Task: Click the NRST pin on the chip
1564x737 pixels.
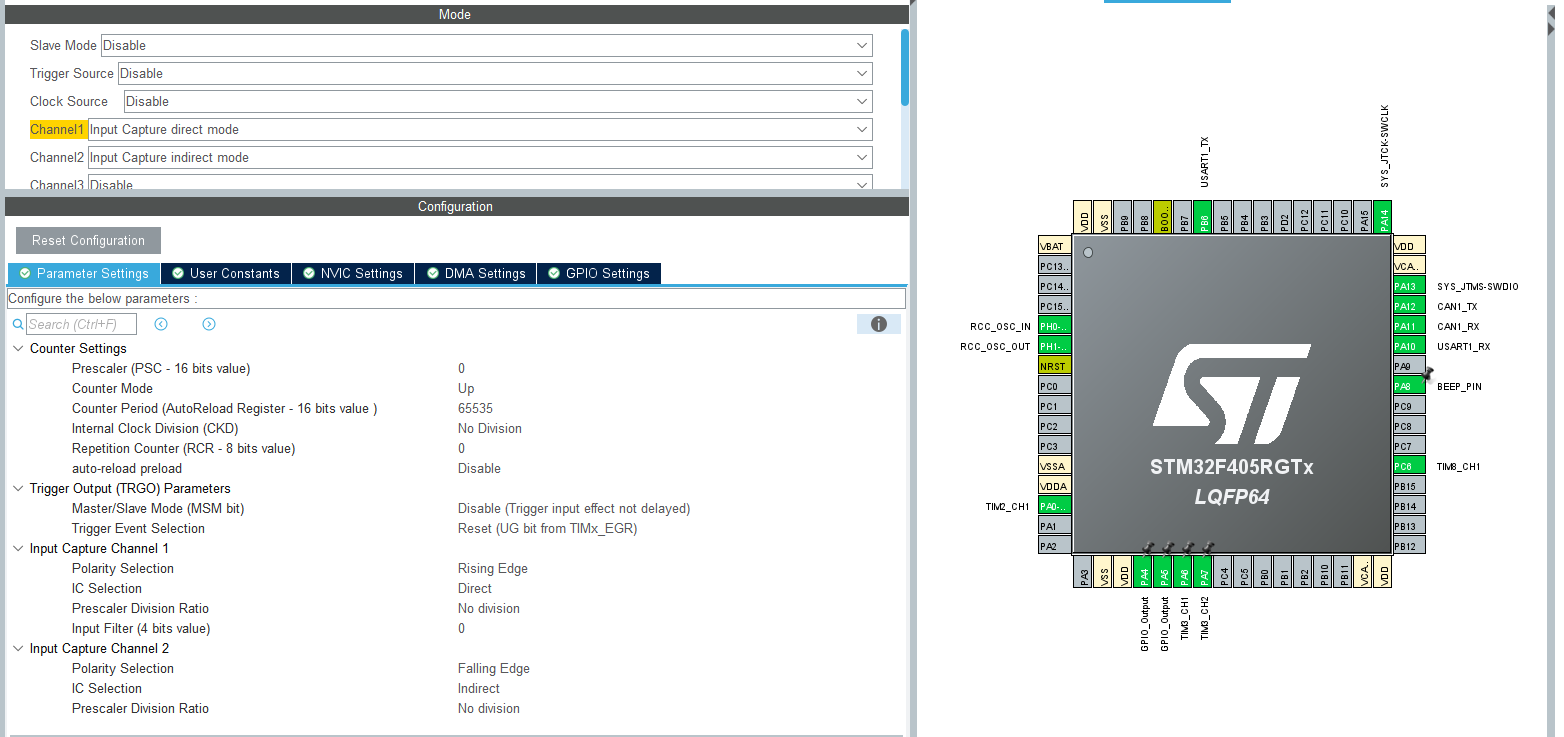Action: click(1055, 366)
